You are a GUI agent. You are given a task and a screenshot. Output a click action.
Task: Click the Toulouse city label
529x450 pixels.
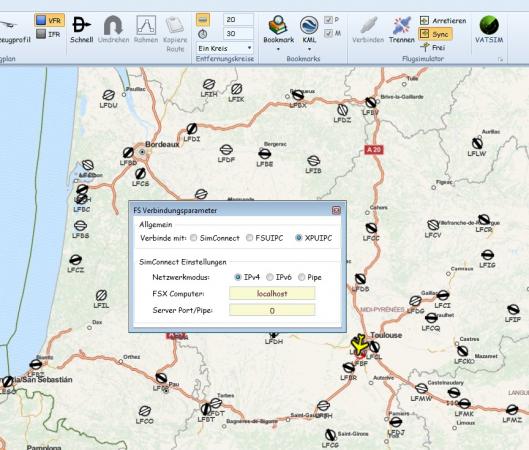click(x=386, y=335)
